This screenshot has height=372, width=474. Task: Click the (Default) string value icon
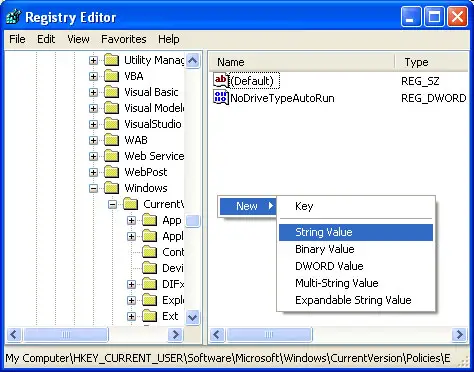pyautogui.click(x=221, y=81)
